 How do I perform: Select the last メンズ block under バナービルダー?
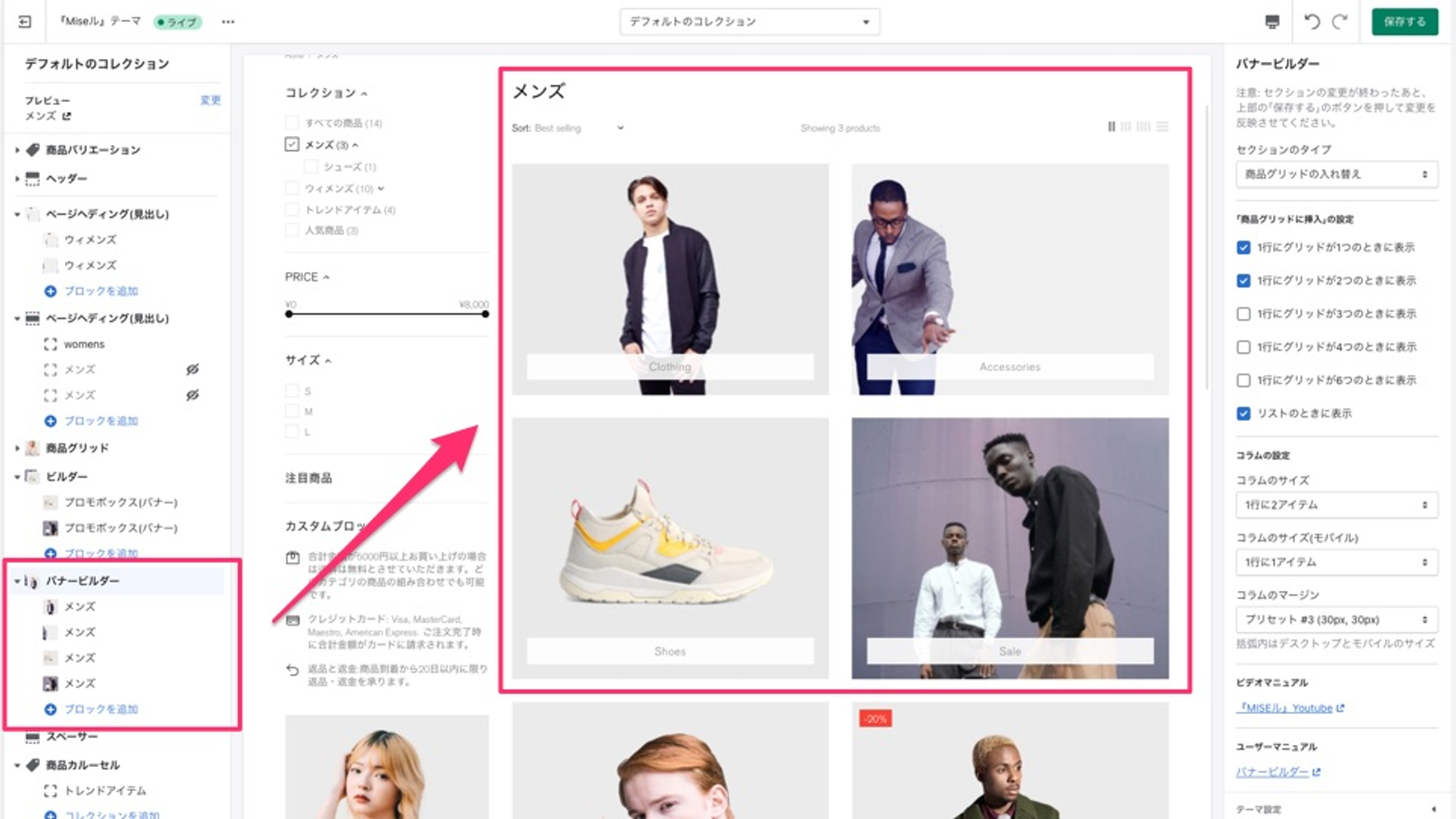click(79, 684)
